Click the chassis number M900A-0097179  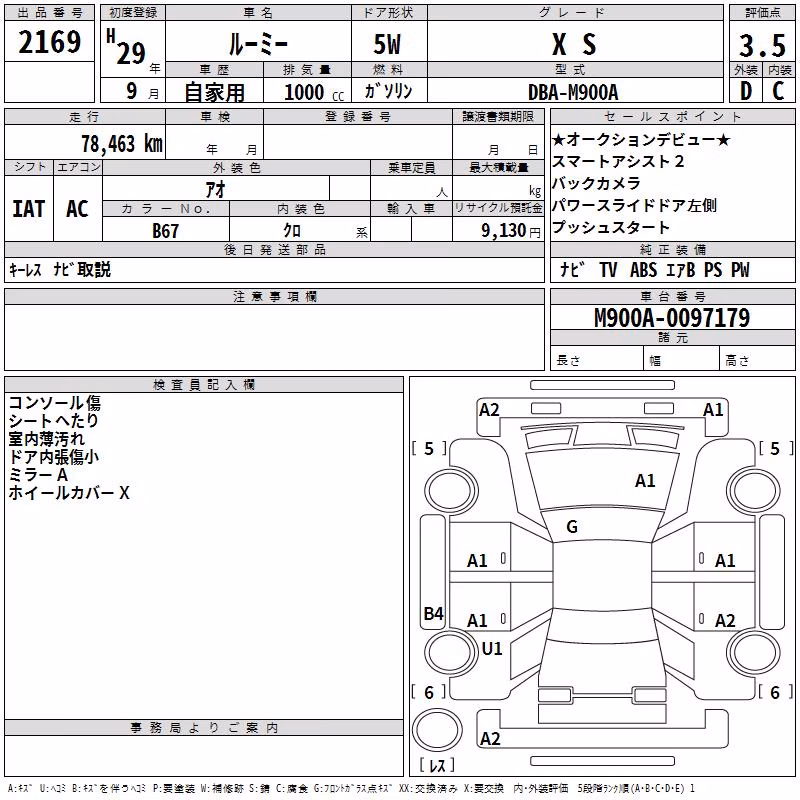point(672,317)
